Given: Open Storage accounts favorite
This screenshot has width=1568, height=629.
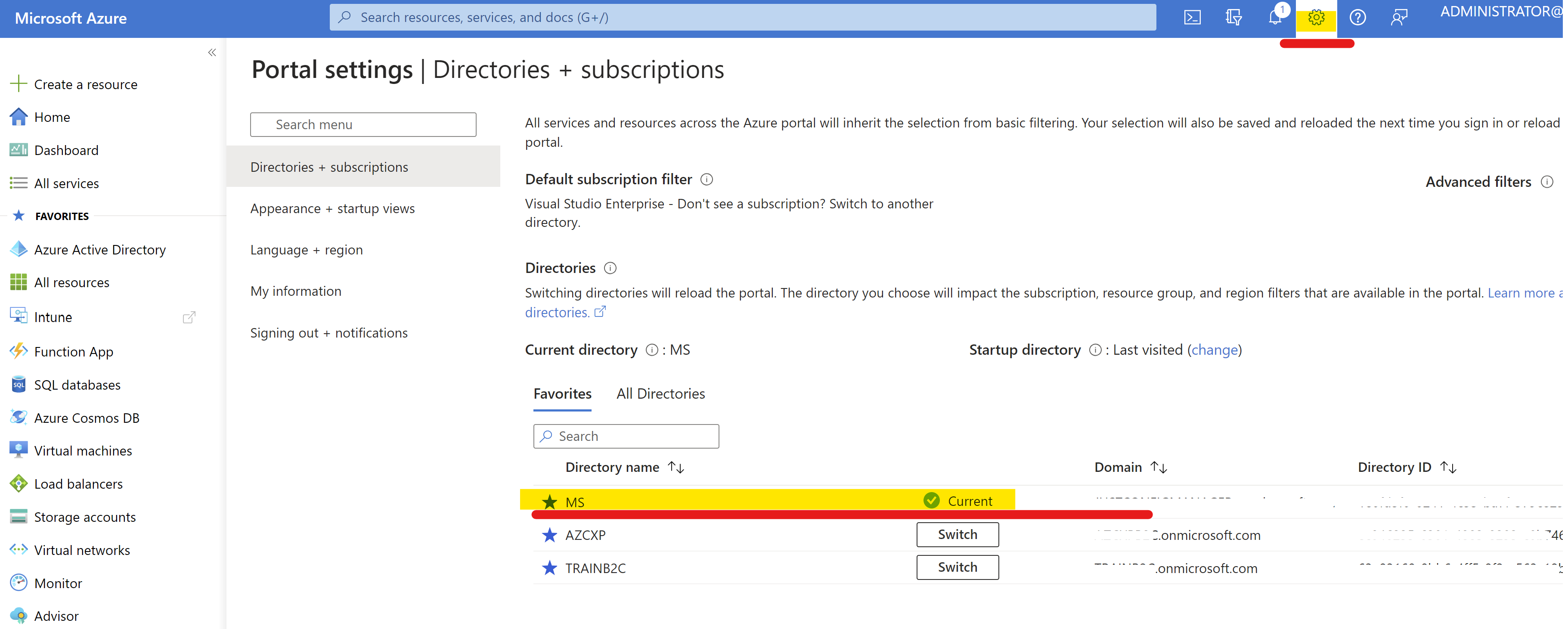Looking at the screenshot, I should (x=85, y=517).
